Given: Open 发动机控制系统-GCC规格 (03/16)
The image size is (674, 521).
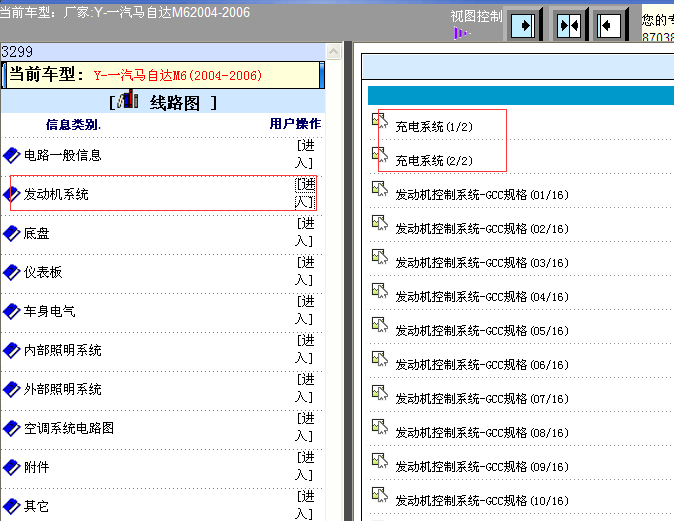Looking at the screenshot, I should [482, 263].
